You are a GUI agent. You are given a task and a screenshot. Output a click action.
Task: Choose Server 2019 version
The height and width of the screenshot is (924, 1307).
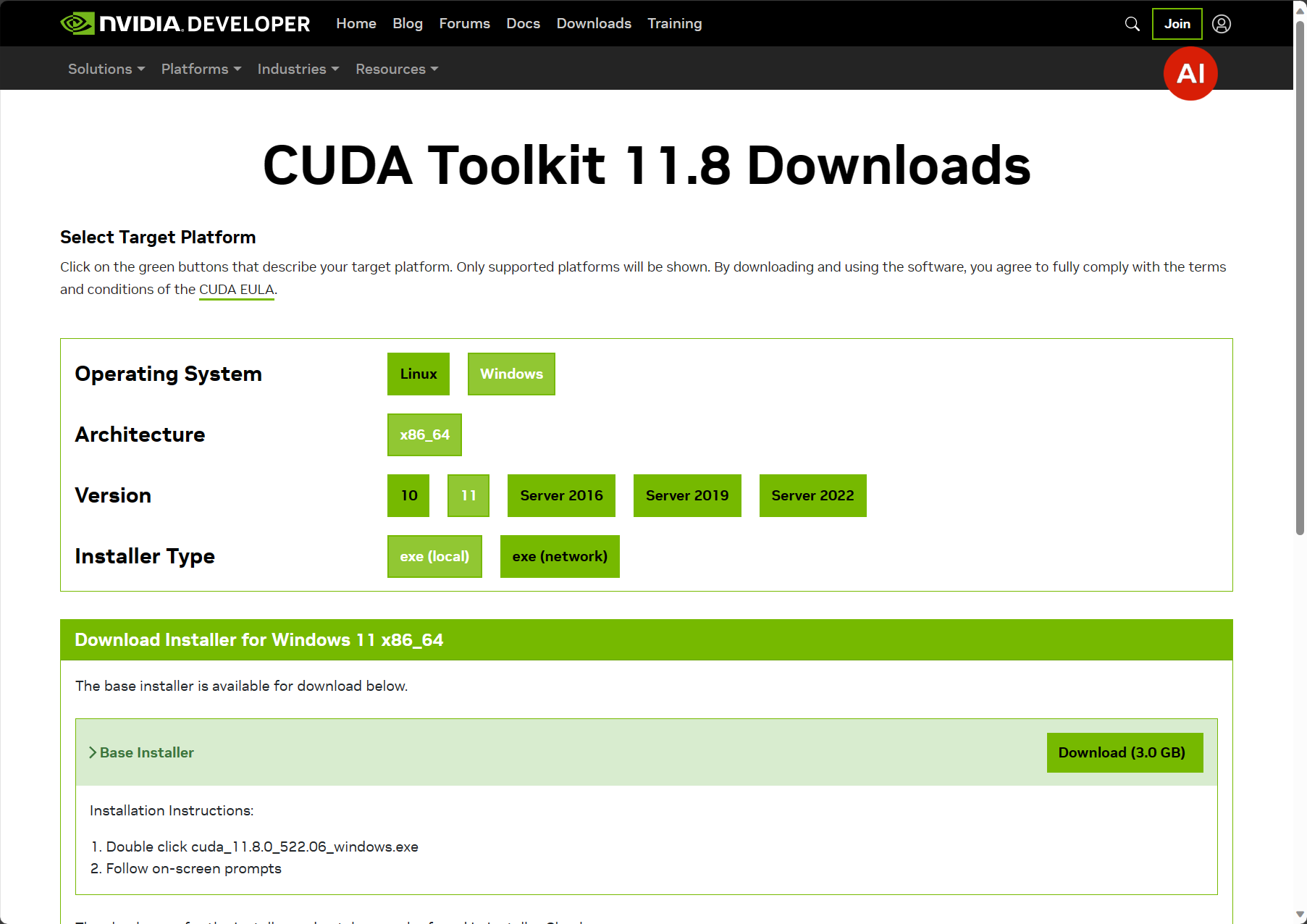click(x=687, y=495)
